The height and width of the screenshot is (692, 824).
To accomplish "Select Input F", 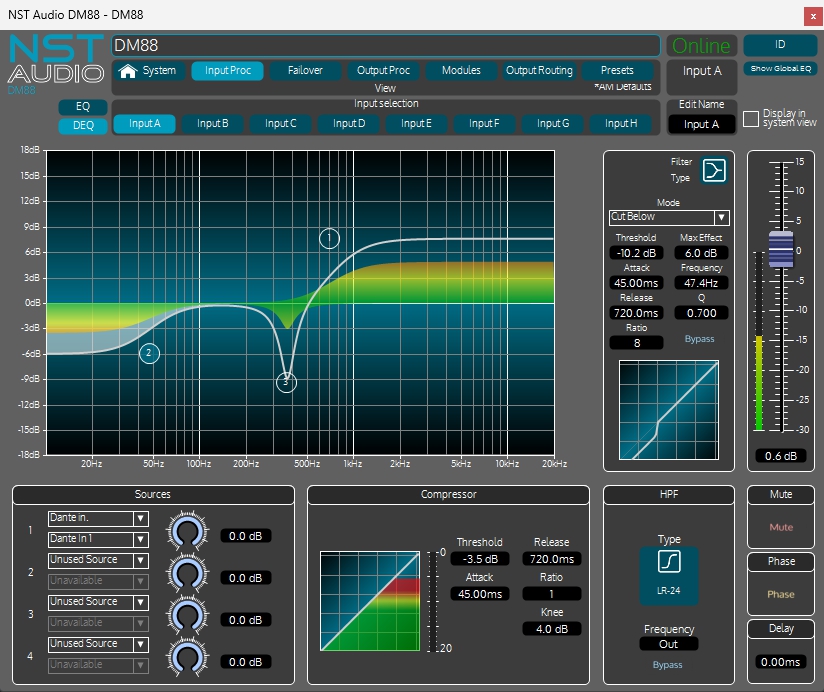I will point(485,123).
